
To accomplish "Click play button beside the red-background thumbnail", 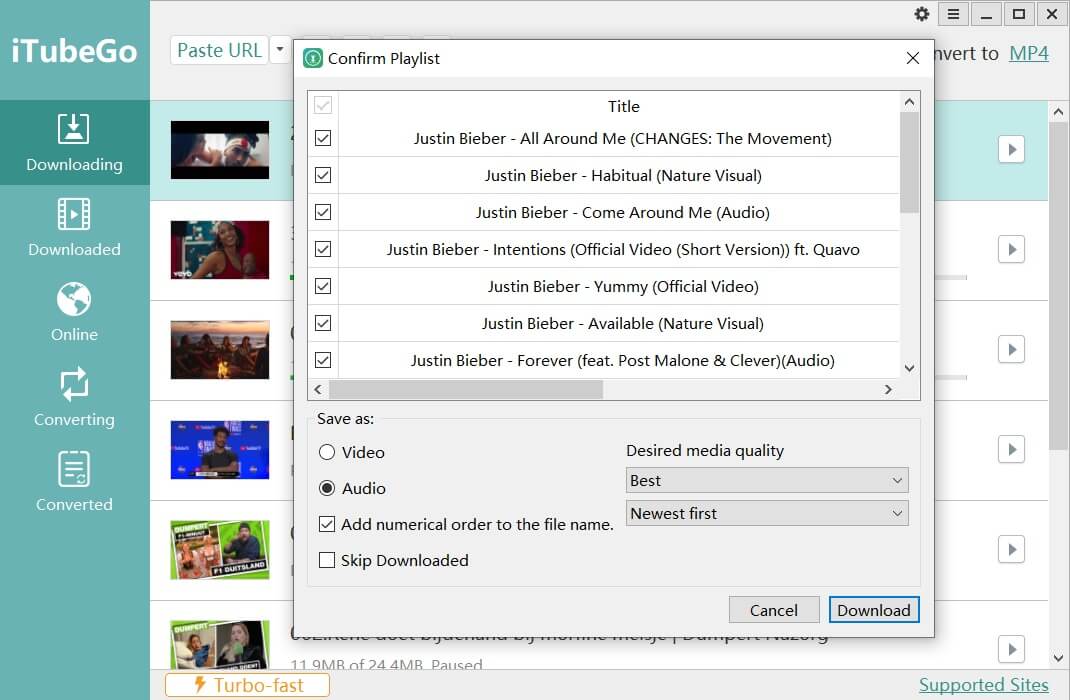I will [1011, 249].
